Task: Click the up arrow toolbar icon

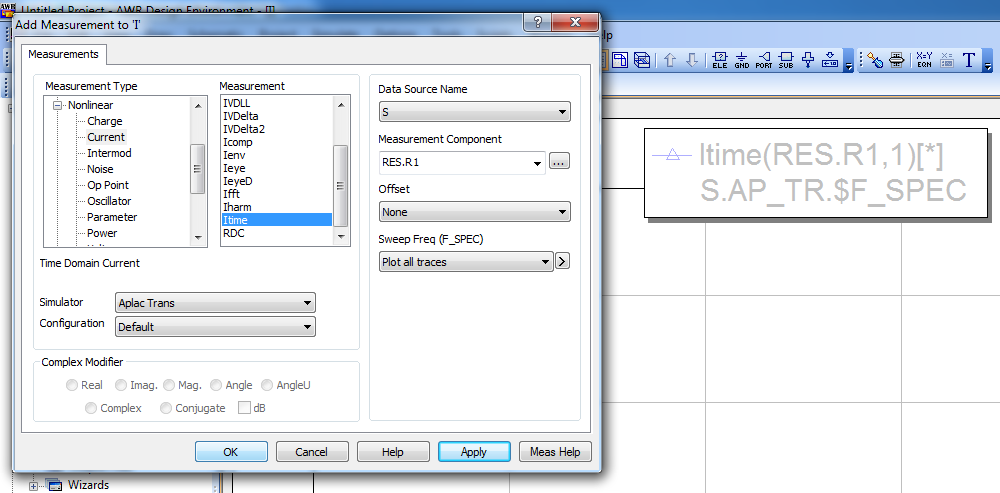Action: pos(670,60)
